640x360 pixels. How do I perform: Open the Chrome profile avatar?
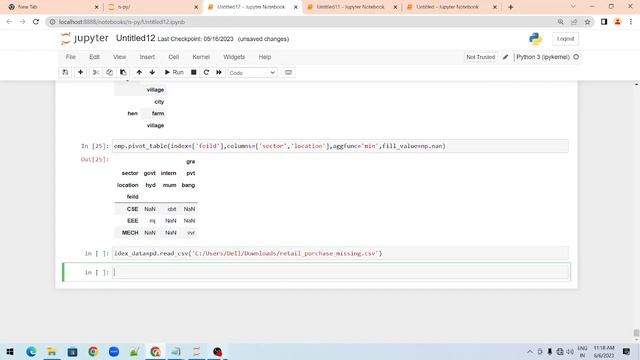point(618,22)
